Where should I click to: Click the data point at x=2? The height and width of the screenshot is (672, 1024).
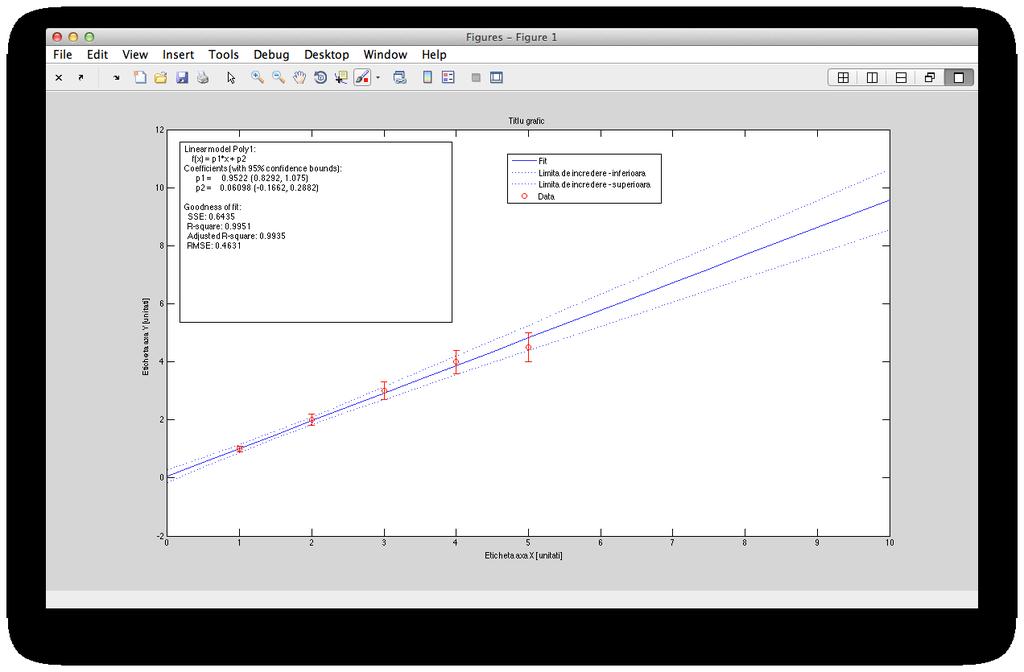[312, 420]
